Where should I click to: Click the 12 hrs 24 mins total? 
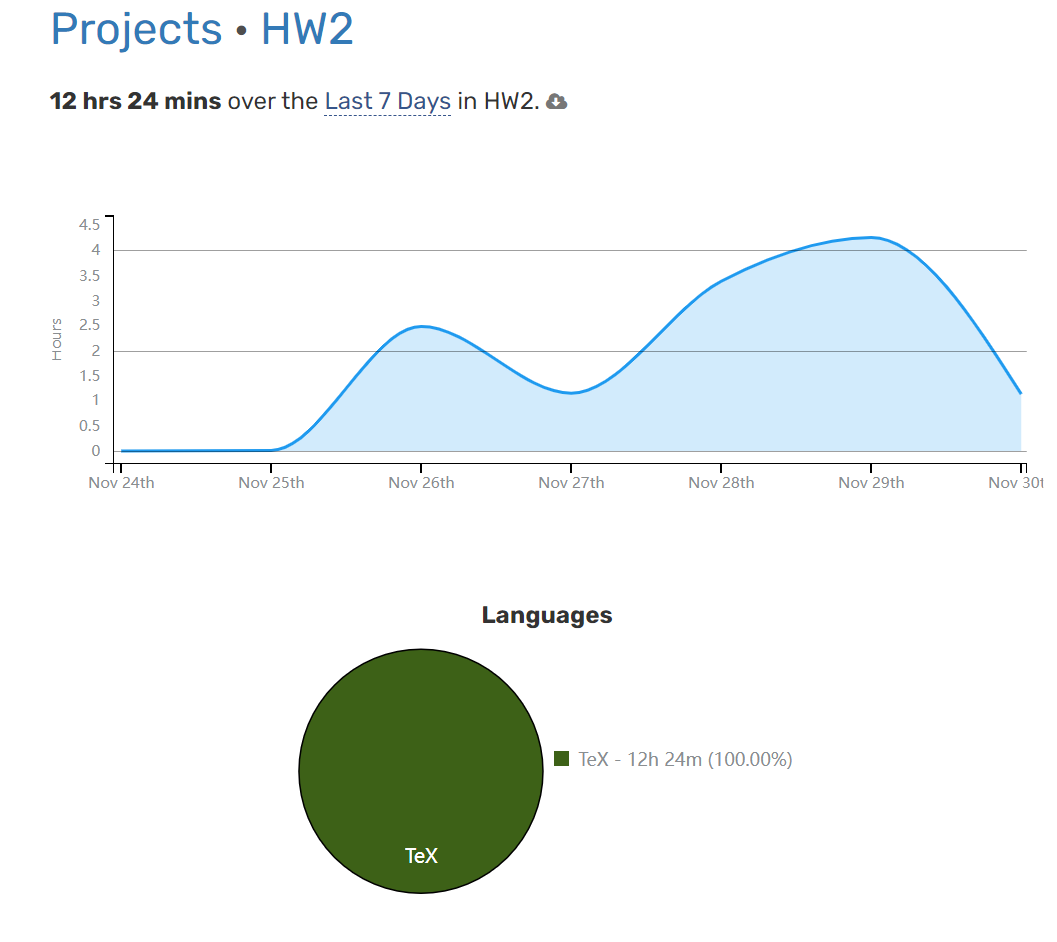click(x=135, y=102)
